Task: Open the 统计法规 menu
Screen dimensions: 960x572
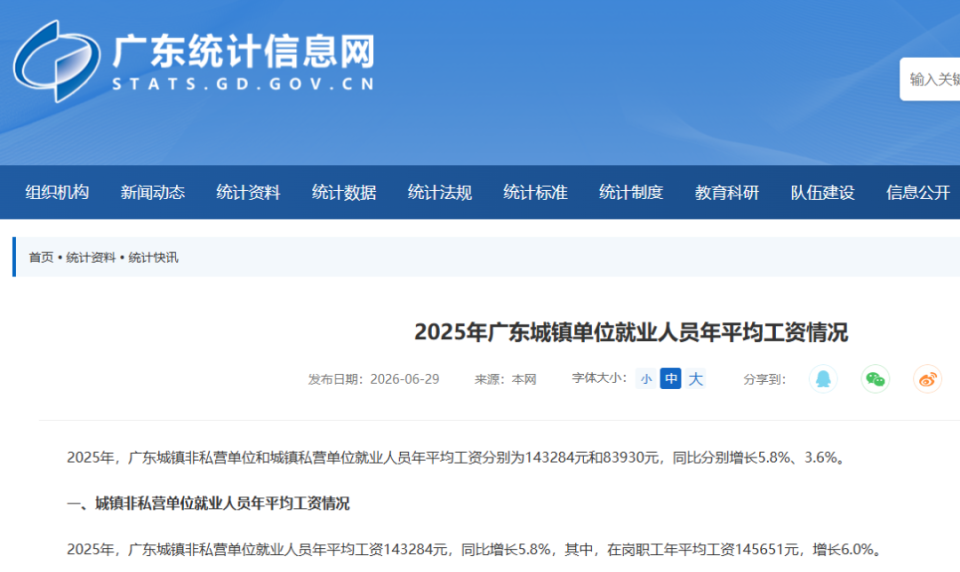Action: point(440,192)
